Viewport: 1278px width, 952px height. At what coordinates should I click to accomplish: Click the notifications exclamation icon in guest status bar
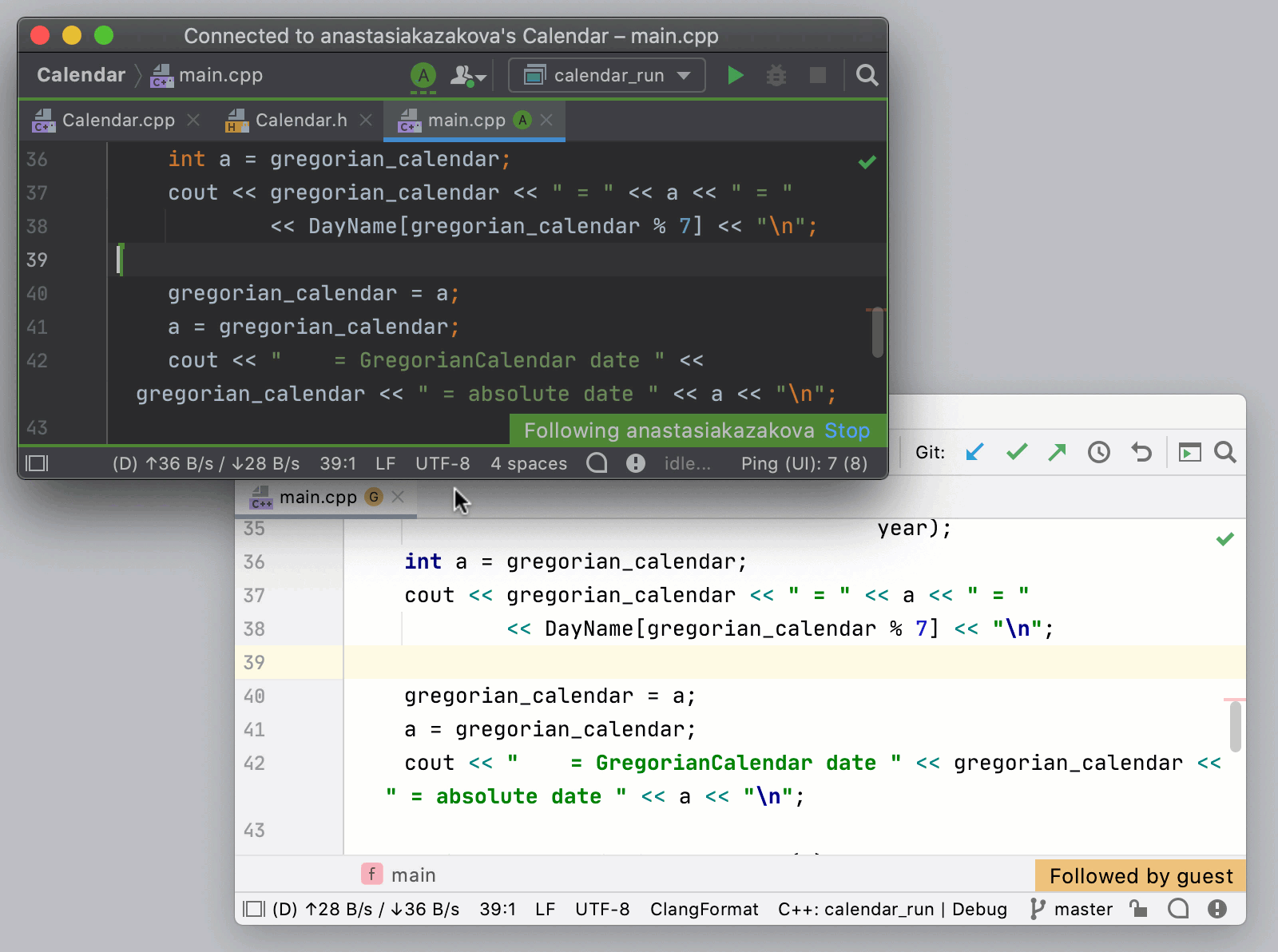(636, 463)
